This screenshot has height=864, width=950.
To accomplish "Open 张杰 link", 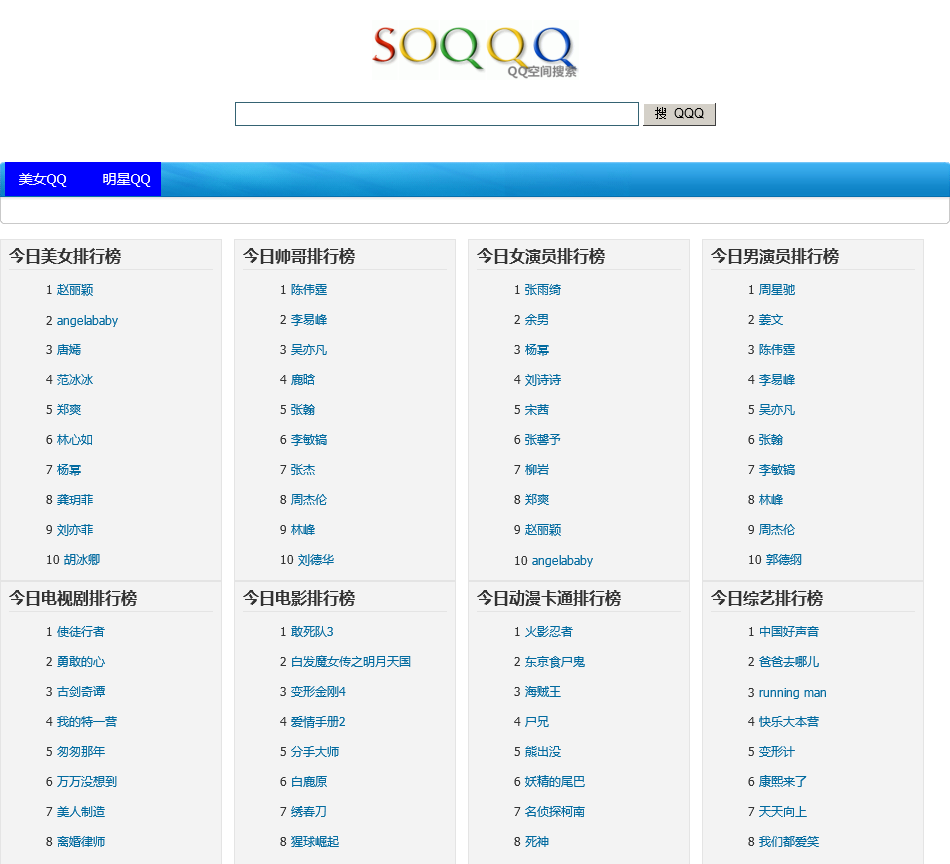I will 302,470.
